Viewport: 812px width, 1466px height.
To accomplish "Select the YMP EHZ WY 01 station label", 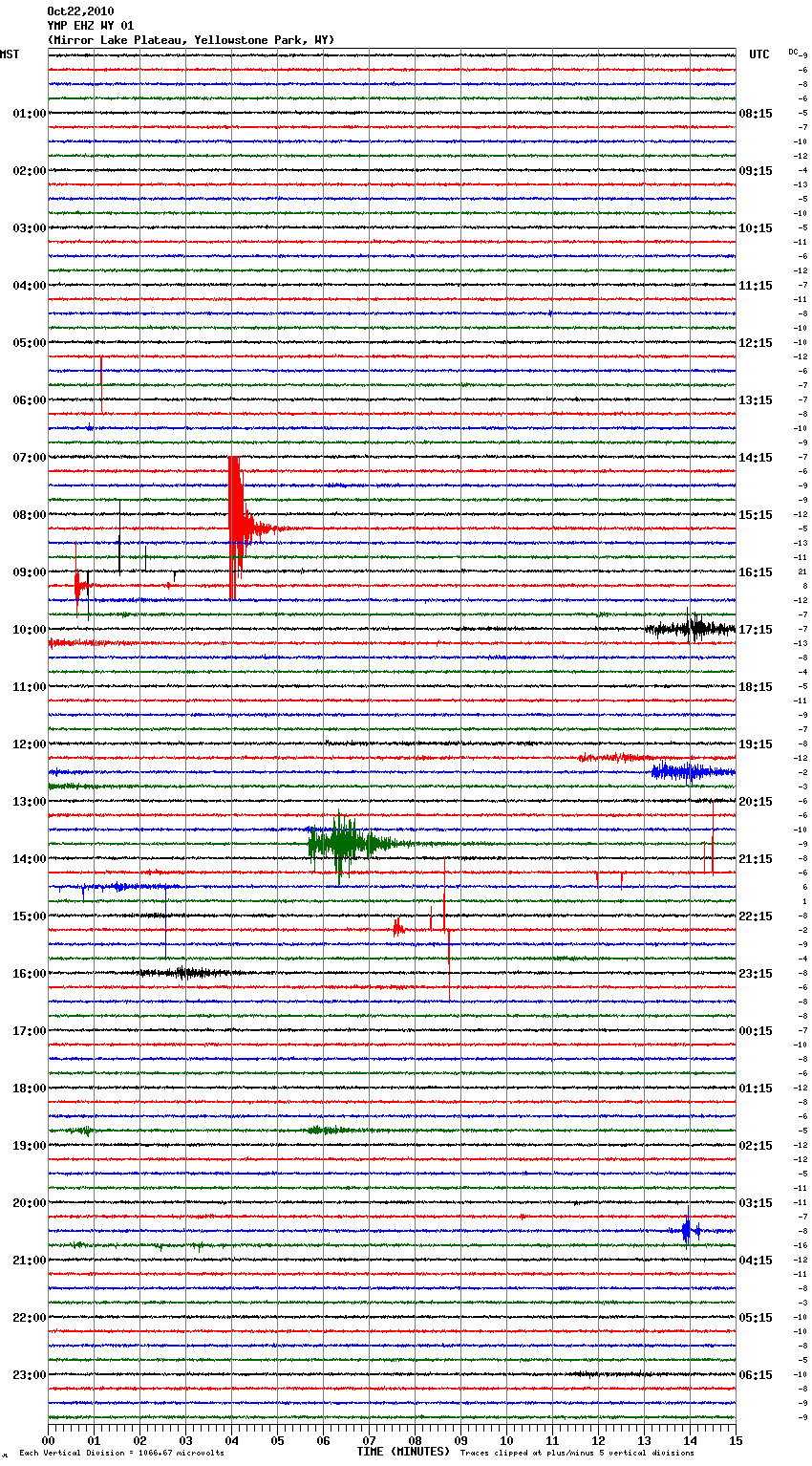I will tap(91, 26).
